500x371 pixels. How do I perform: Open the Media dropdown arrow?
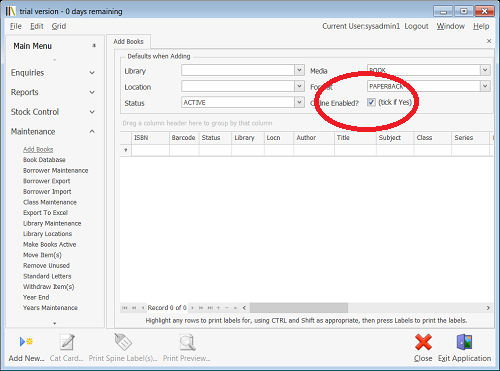[485, 70]
